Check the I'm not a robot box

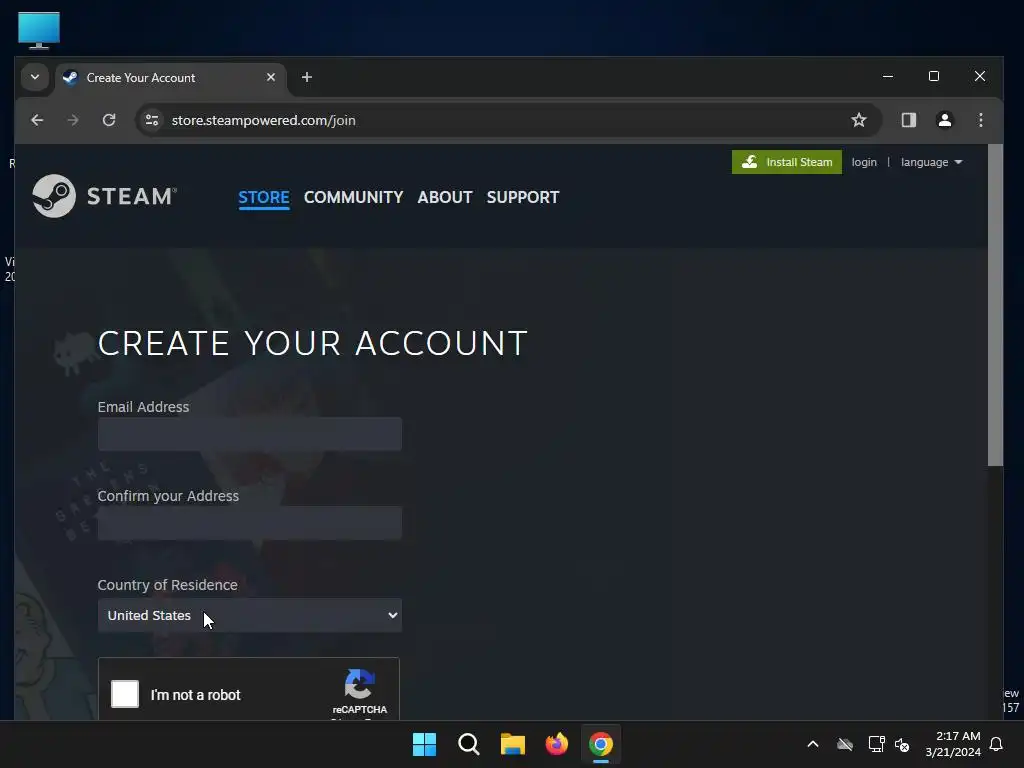pyautogui.click(x=125, y=694)
